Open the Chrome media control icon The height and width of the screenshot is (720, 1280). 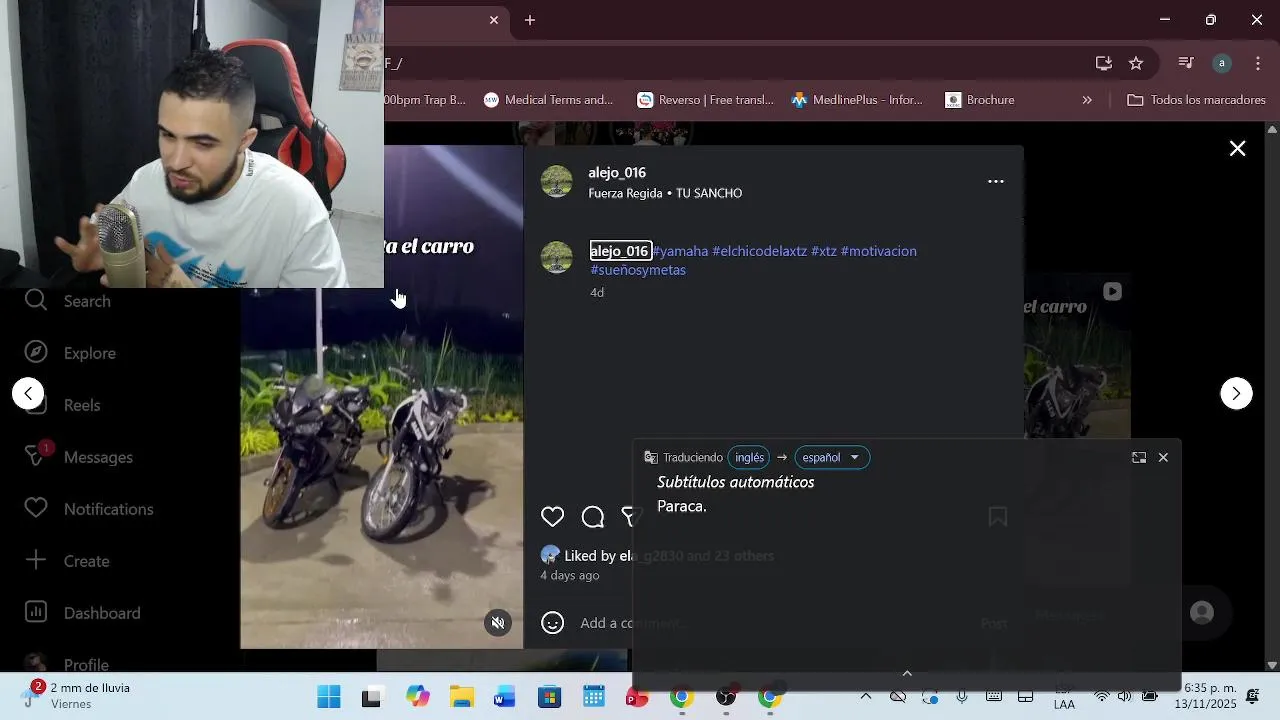[x=1186, y=63]
